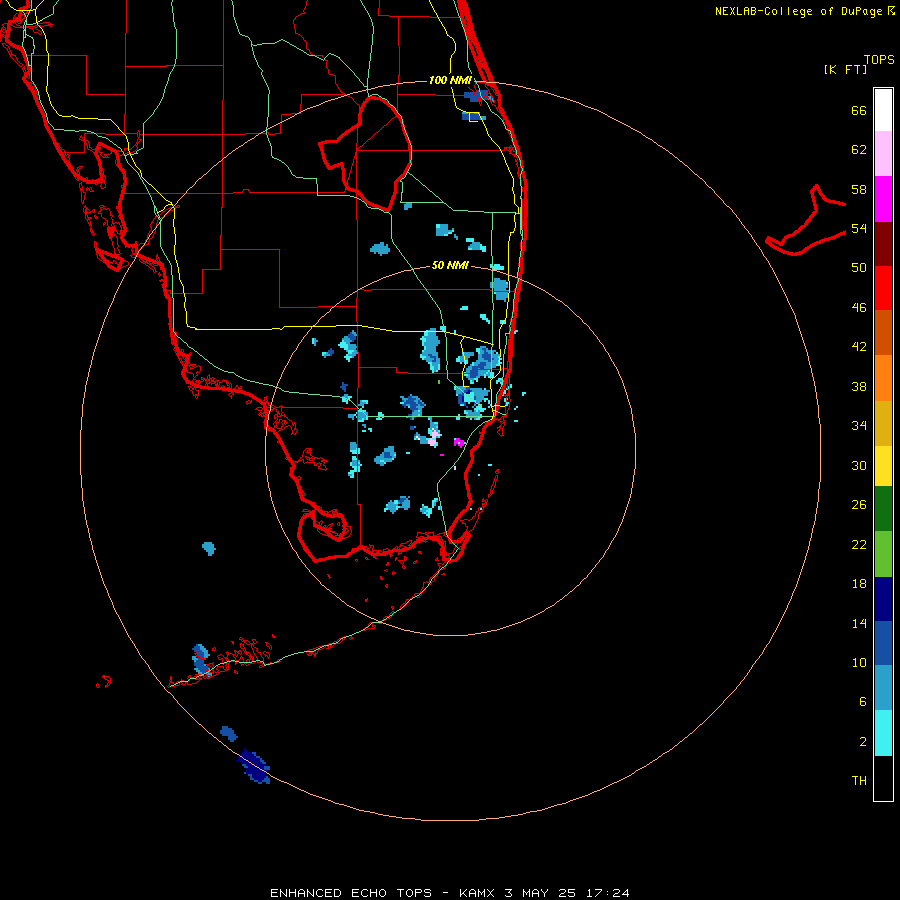The image size is (900, 900).
Task: Select the navy blue legend swatch
Action: [x=883, y=599]
